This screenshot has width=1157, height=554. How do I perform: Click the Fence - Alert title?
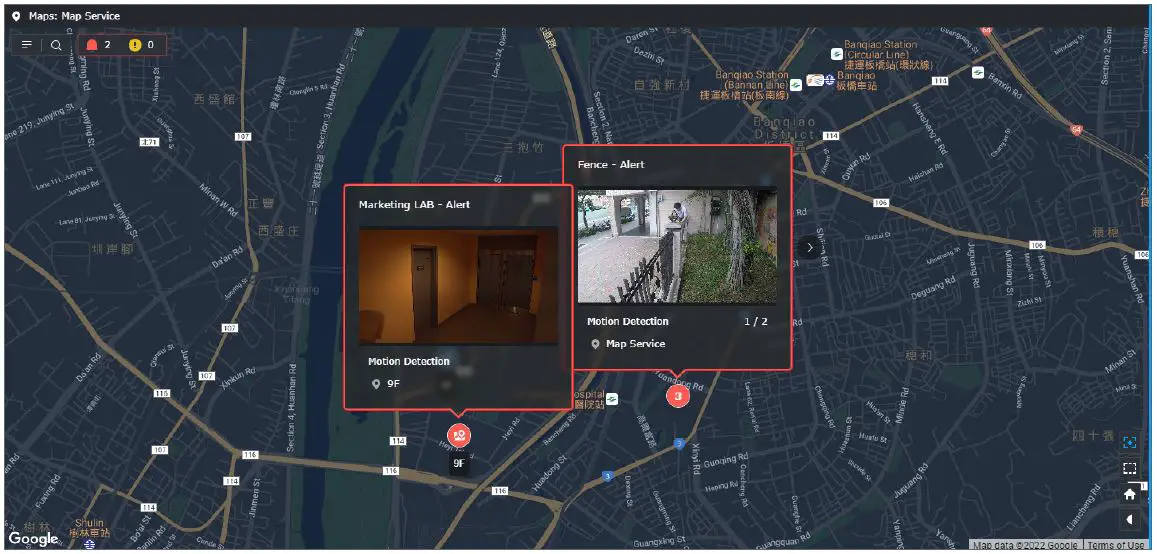click(611, 165)
